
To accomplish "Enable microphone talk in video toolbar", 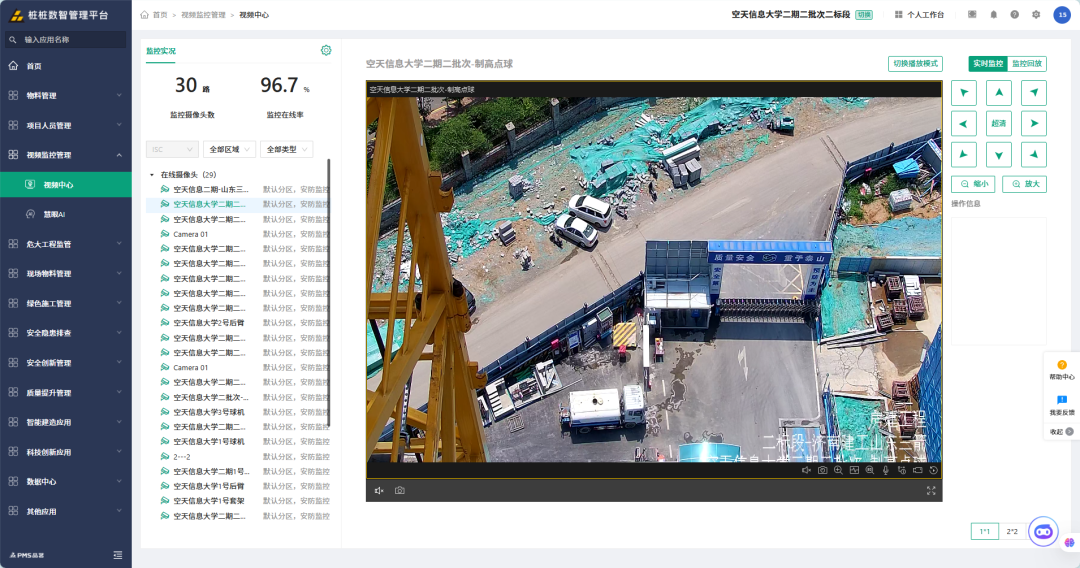I will tap(886, 470).
